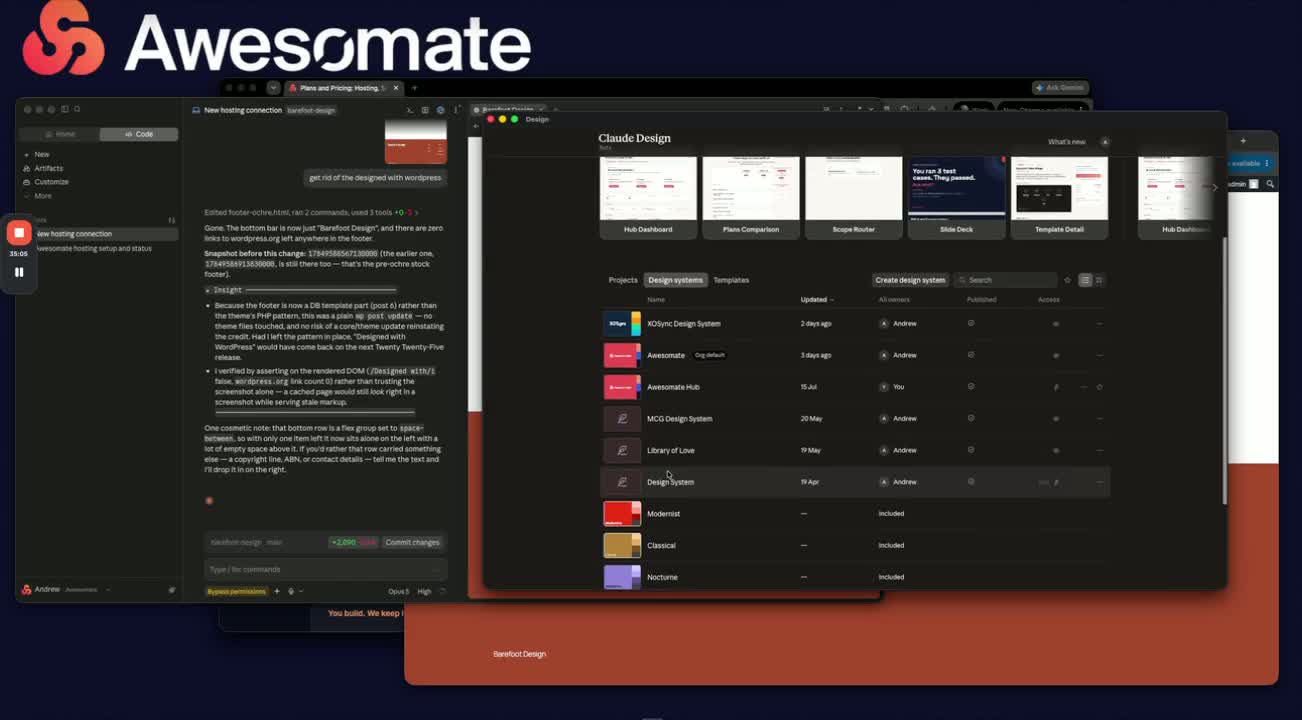Open the Scope Router template card
This screenshot has width=1302, height=720.
[854, 198]
